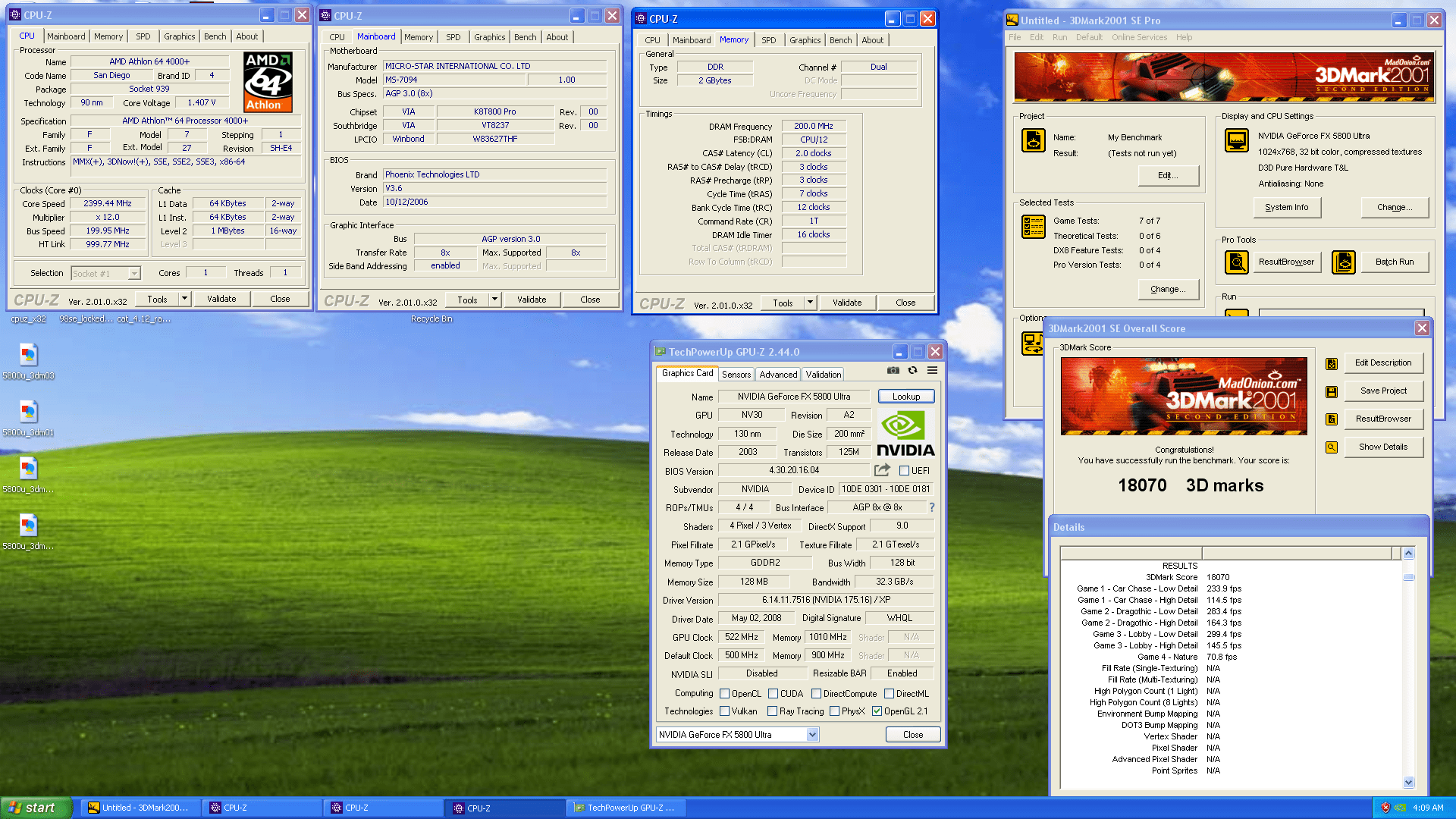Click the Details results vertical scrollbar
This screenshot has width=1456, height=819.
(x=1408, y=667)
